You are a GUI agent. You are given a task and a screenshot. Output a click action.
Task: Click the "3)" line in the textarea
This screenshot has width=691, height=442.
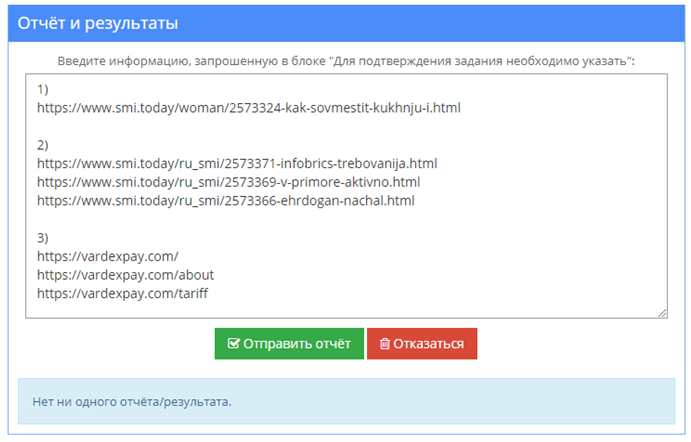[43, 238]
